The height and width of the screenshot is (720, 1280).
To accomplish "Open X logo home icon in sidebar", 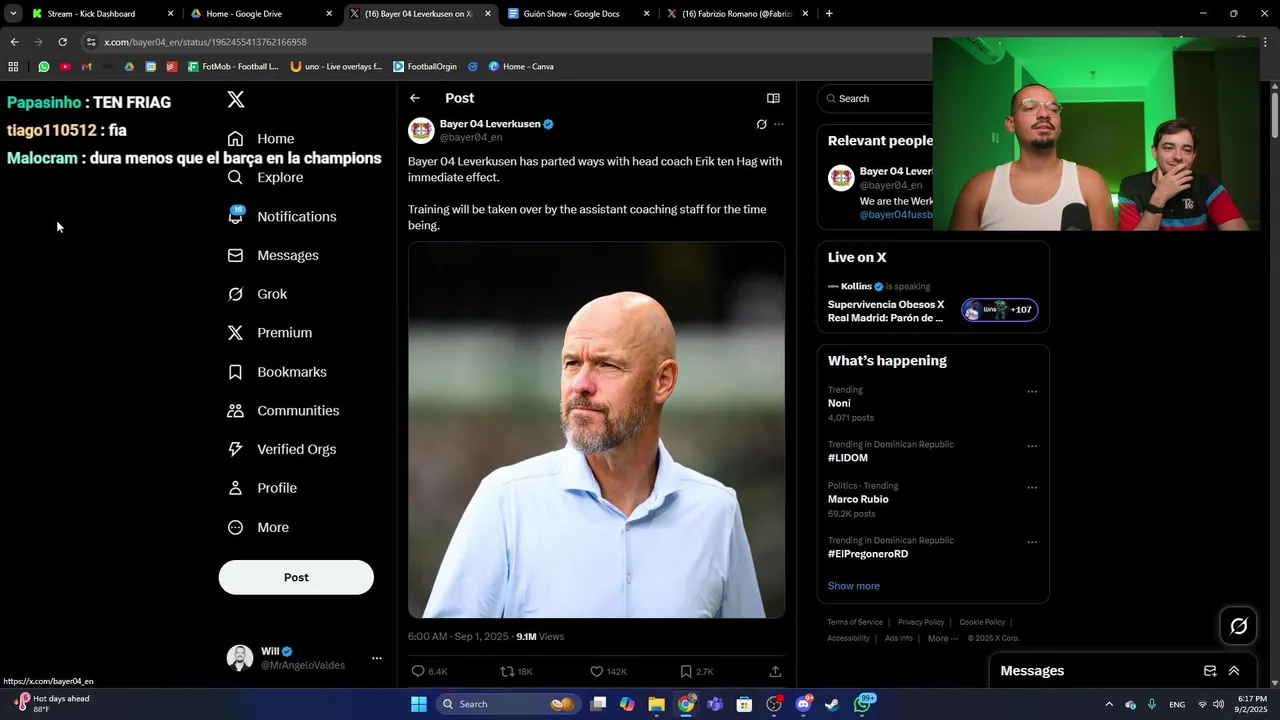I will [x=236, y=99].
